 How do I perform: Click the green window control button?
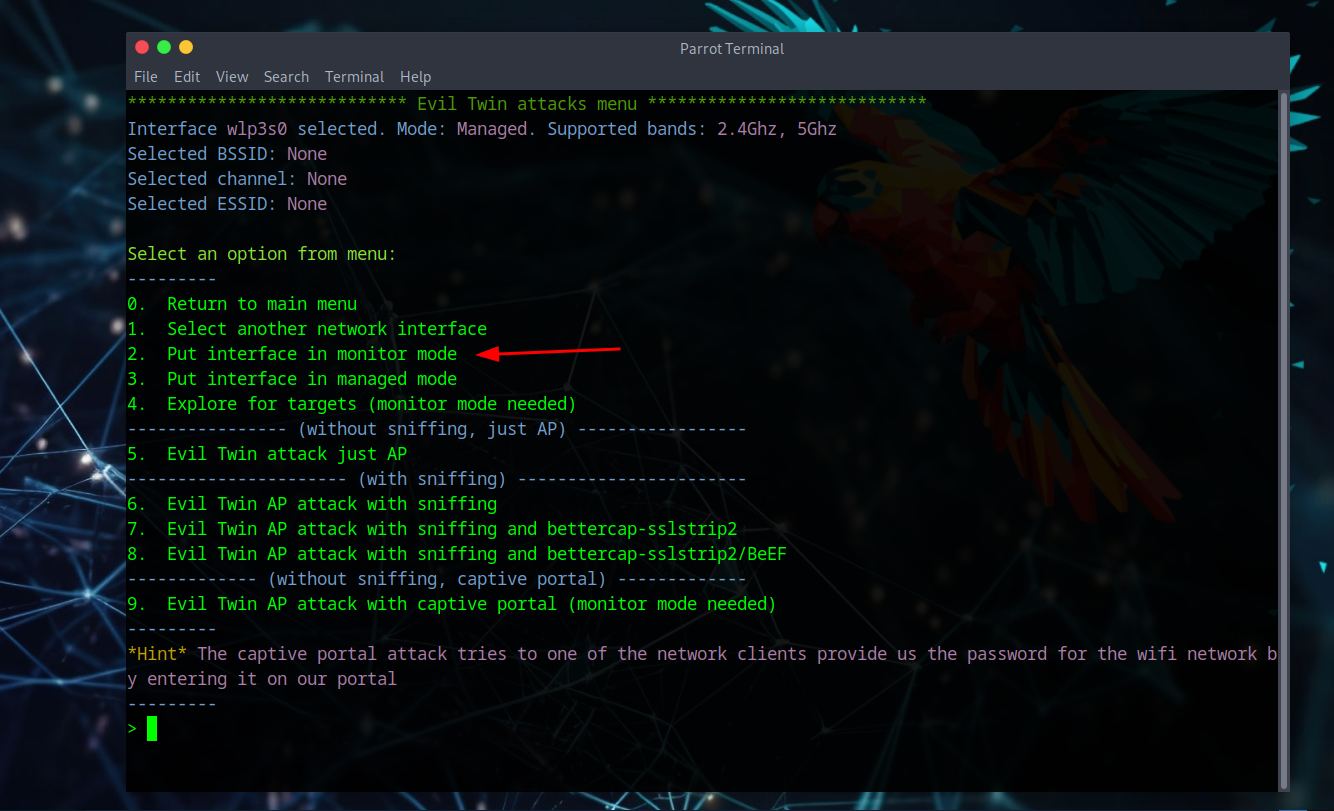coord(164,47)
